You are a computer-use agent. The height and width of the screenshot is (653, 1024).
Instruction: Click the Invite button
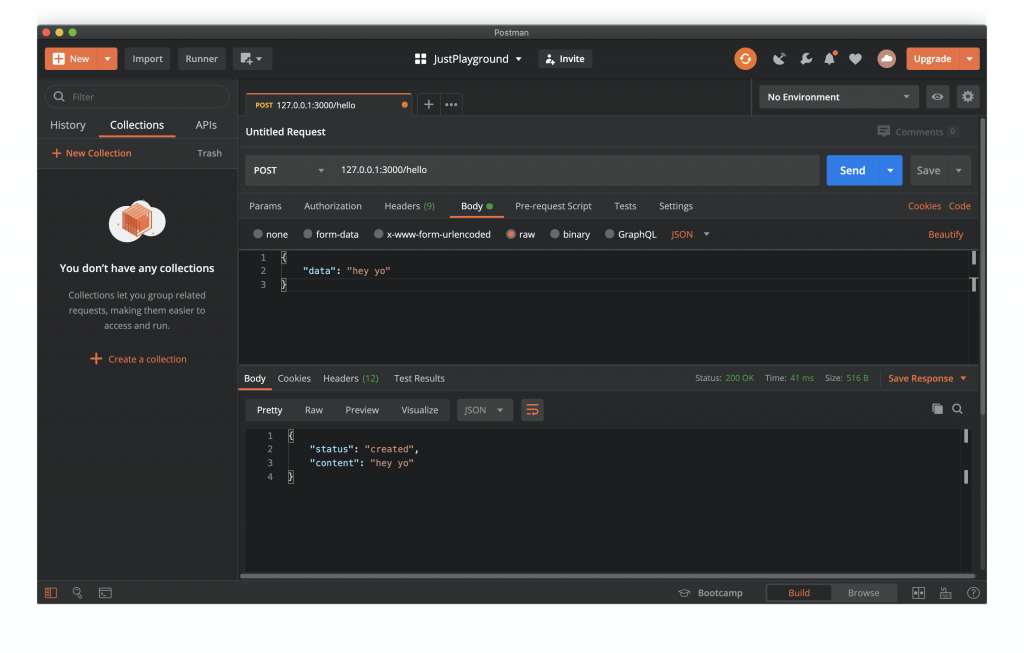coord(566,59)
